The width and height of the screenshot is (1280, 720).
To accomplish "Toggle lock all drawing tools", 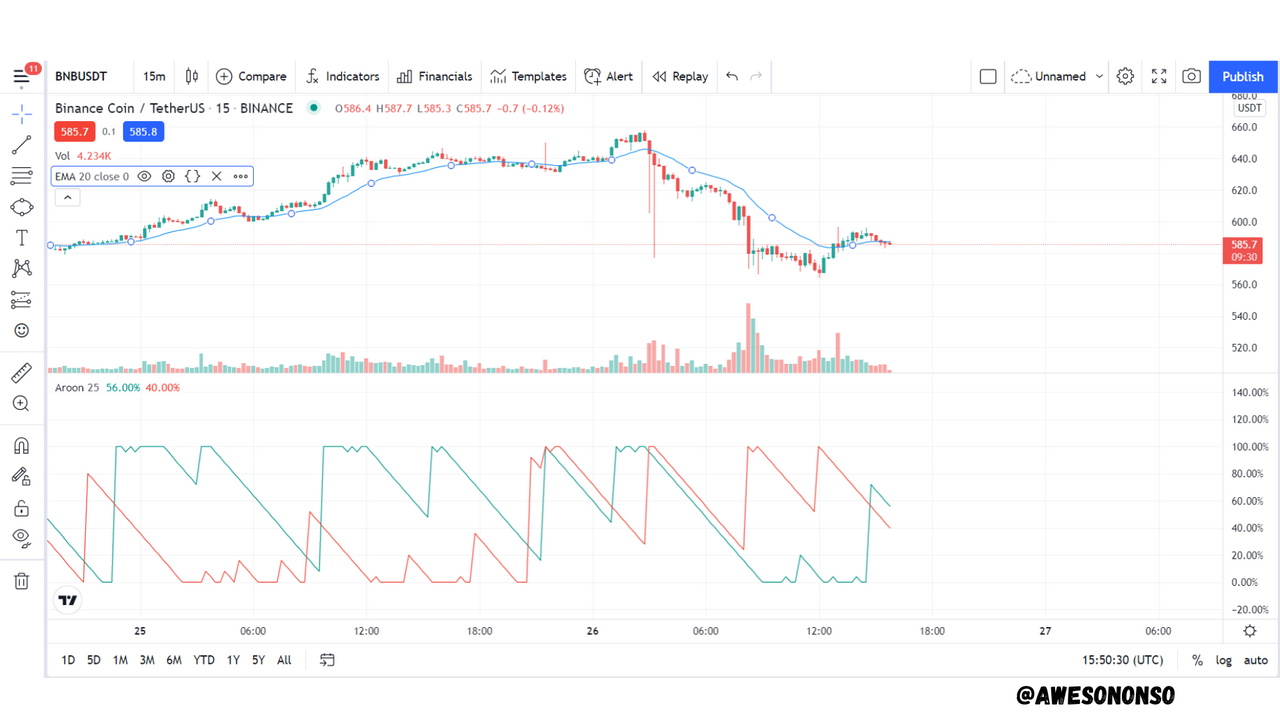I will click(x=21, y=508).
